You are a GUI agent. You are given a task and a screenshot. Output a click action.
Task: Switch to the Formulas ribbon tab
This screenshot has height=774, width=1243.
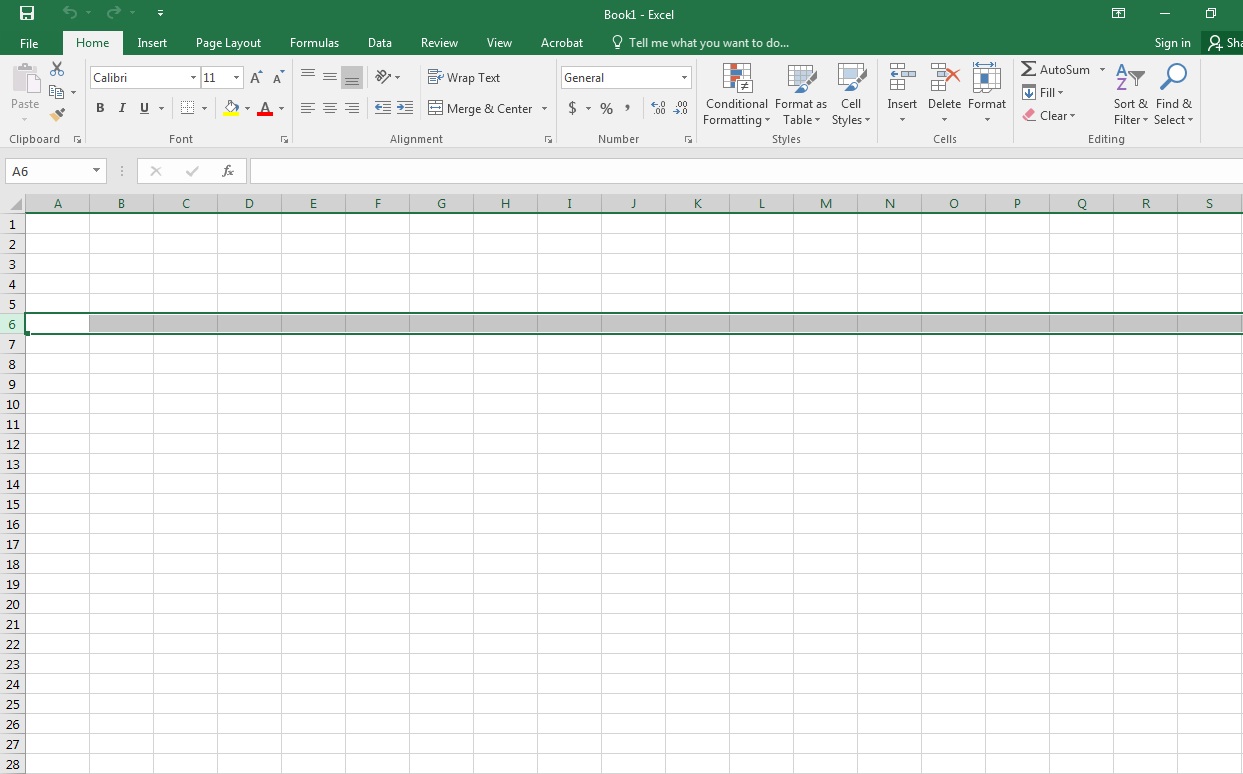[x=314, y=43]
